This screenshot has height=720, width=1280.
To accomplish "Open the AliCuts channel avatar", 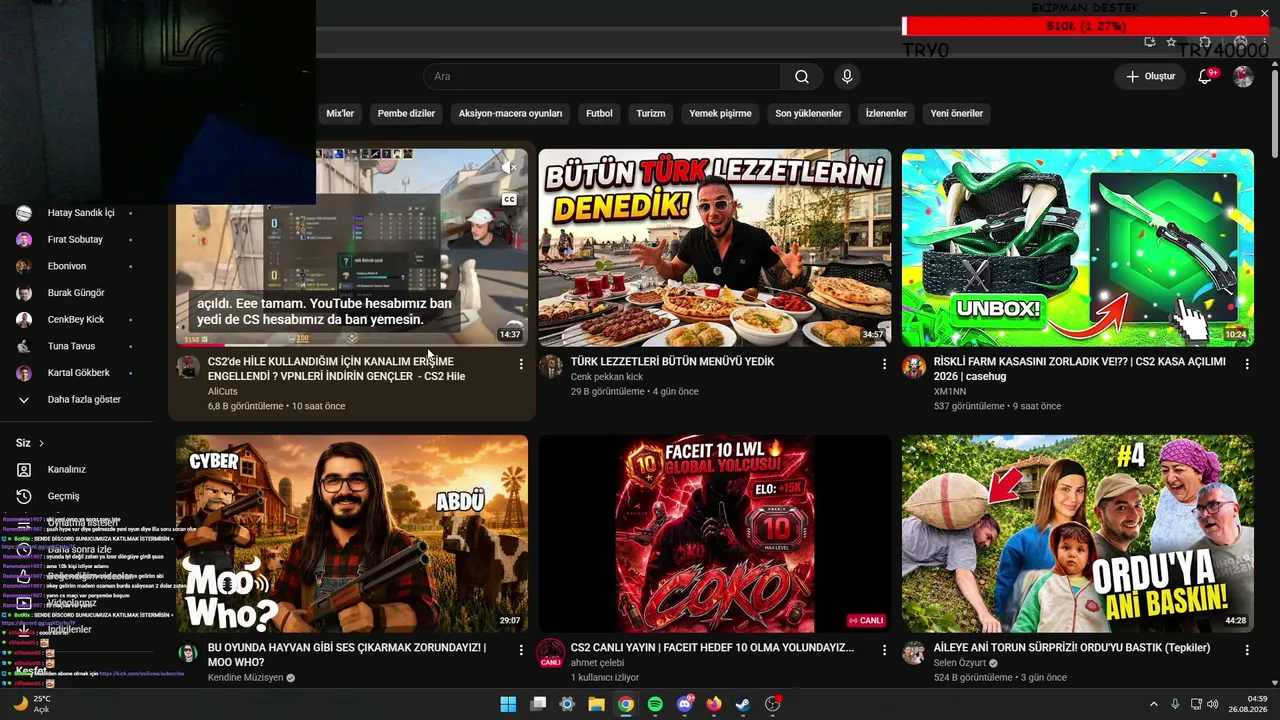I will tap(188, 366).
